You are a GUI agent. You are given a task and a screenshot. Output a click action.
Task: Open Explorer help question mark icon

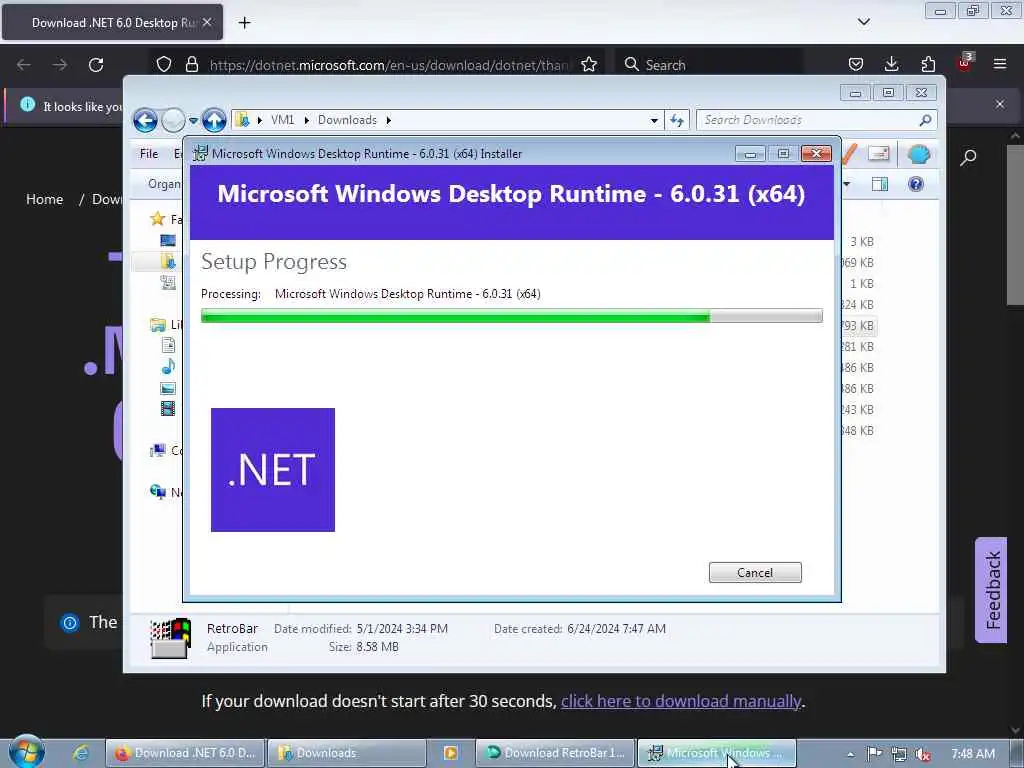point(916,184)
